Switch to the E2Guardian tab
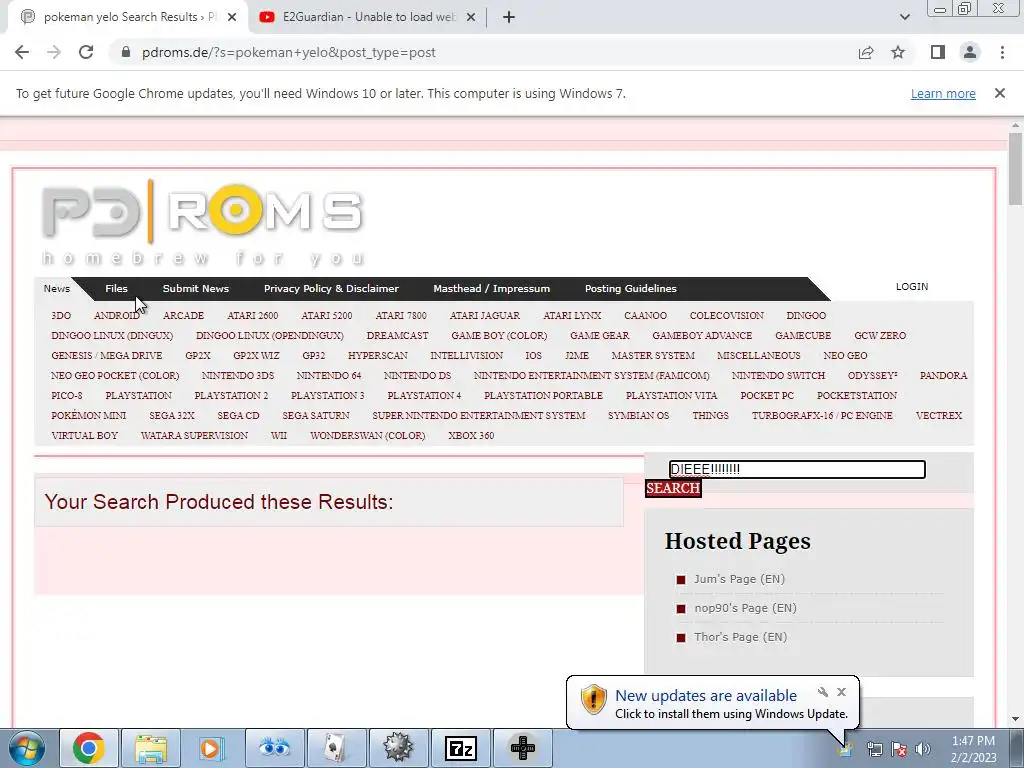Screen dimensions: 1024x768 (368, 17)
